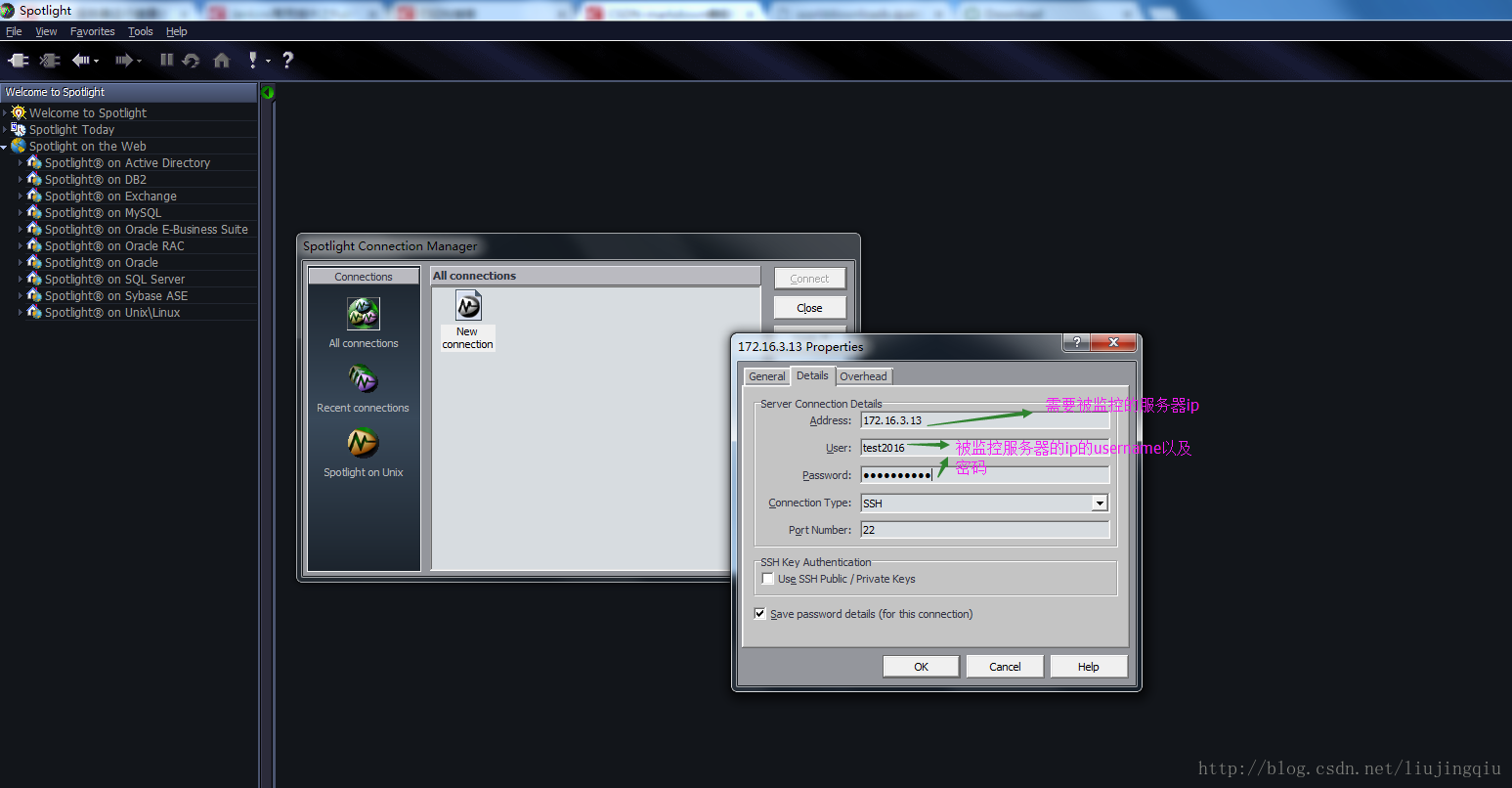Expand the Spotlight on Sybase ASE node
The image size is (1512, 788).
[x=21, y=296]
